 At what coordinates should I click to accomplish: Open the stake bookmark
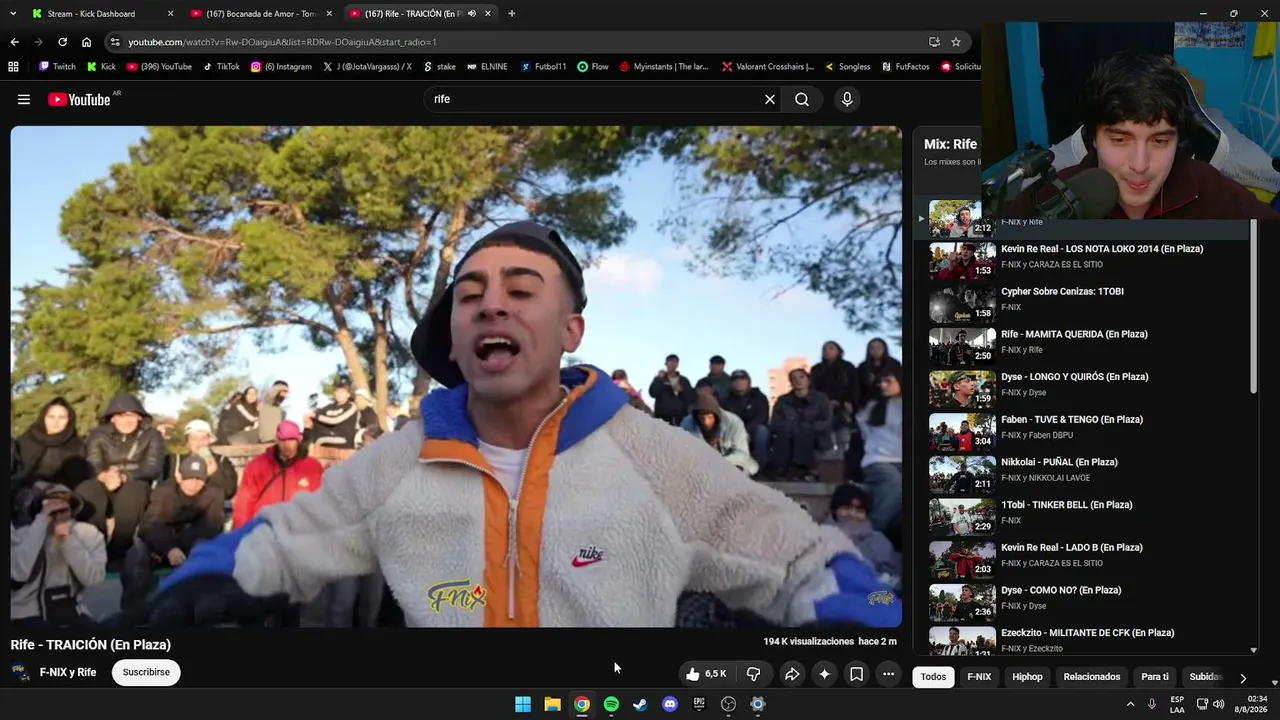click(440, 67)
